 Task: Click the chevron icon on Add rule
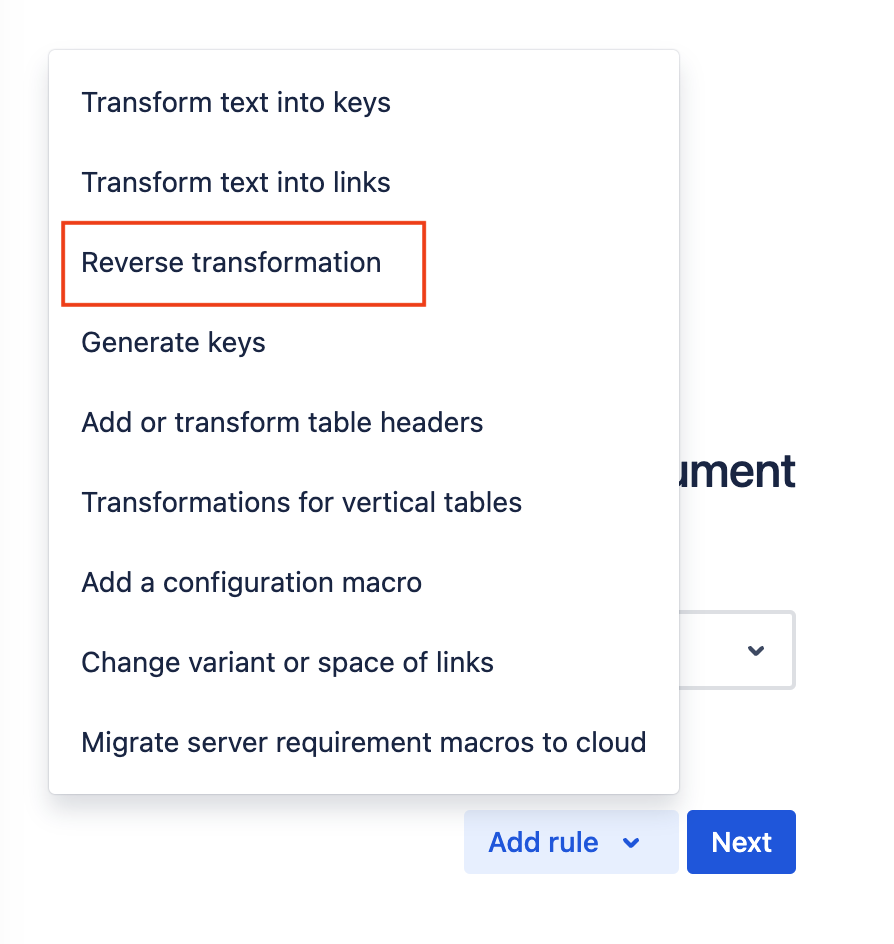[x=631, y=843]
